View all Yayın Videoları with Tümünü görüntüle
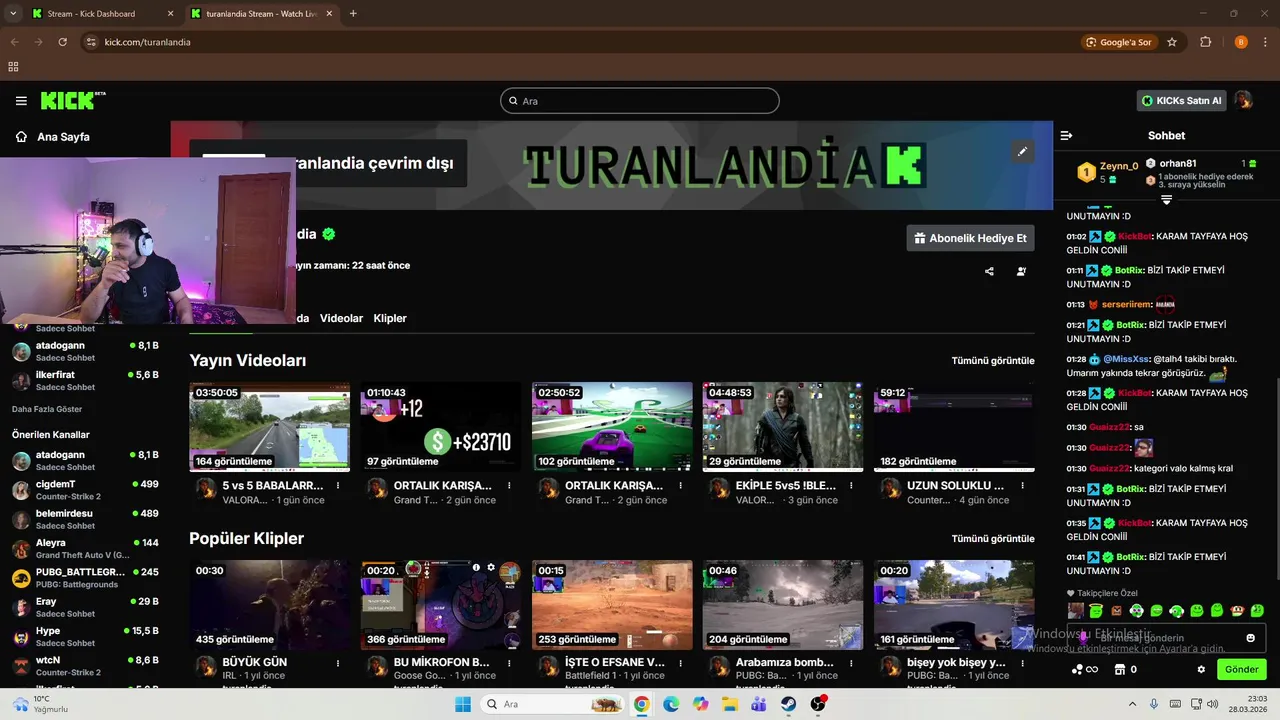Viewport: 1280px width, 720px height. (993, 360)
